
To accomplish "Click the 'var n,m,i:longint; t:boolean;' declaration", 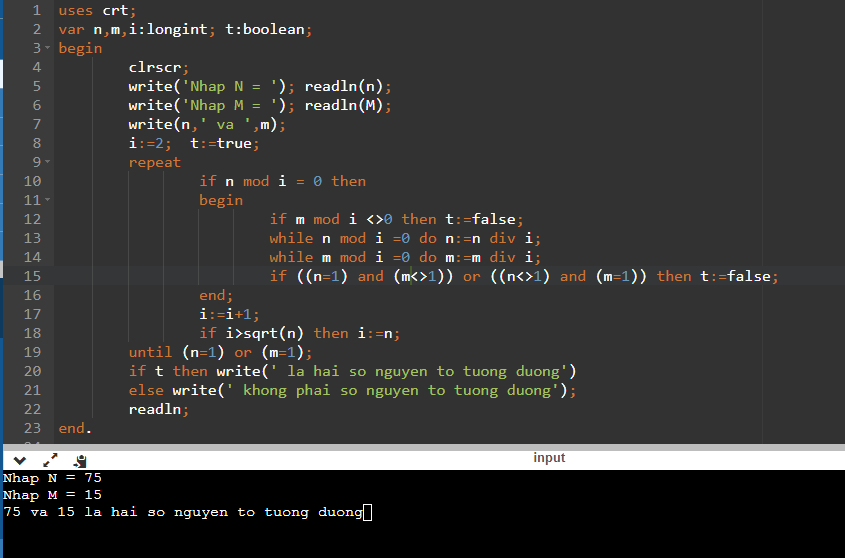I will click(185, 29).
